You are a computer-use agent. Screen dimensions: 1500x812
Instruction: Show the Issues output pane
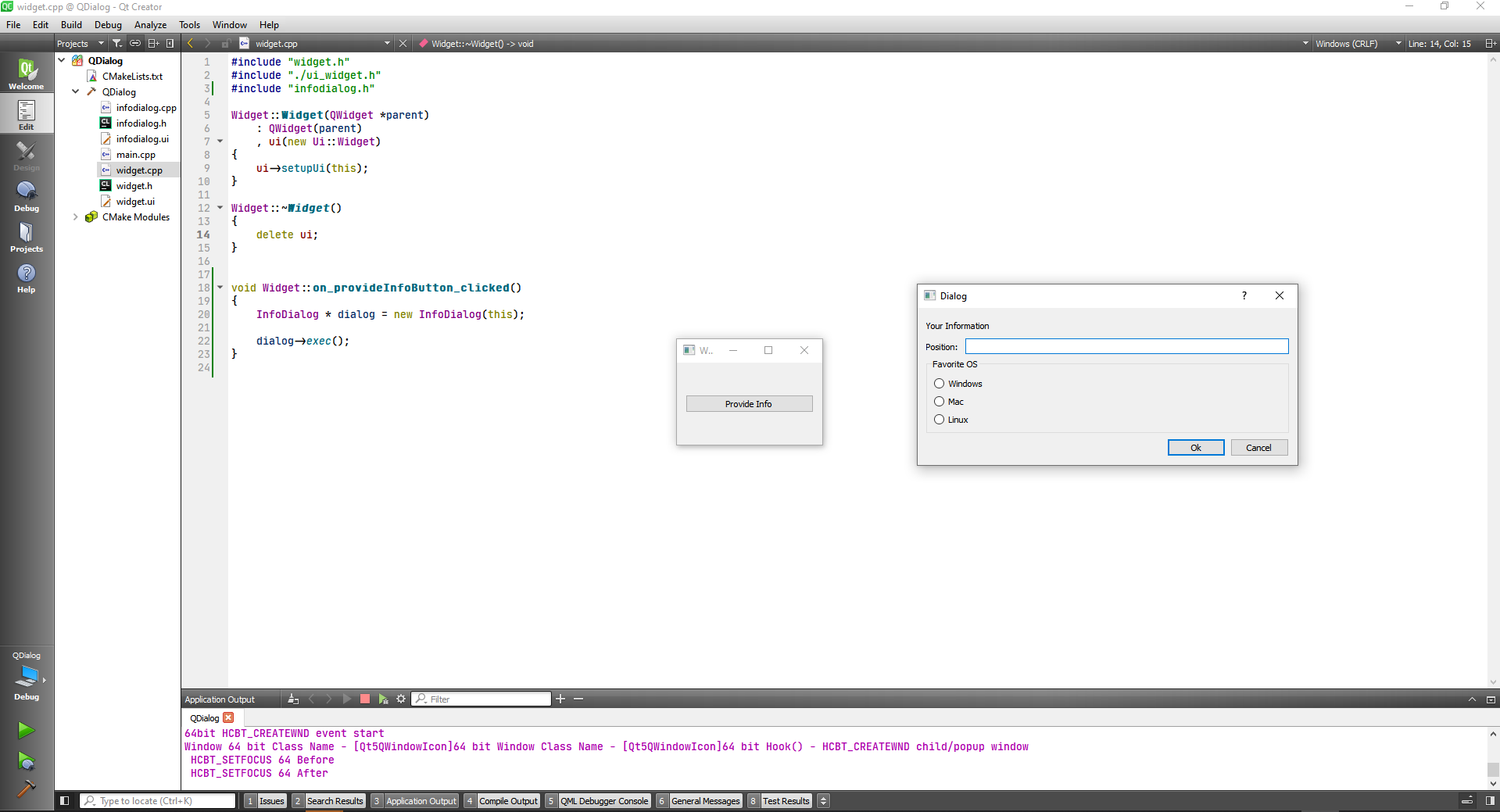[265, 801]
